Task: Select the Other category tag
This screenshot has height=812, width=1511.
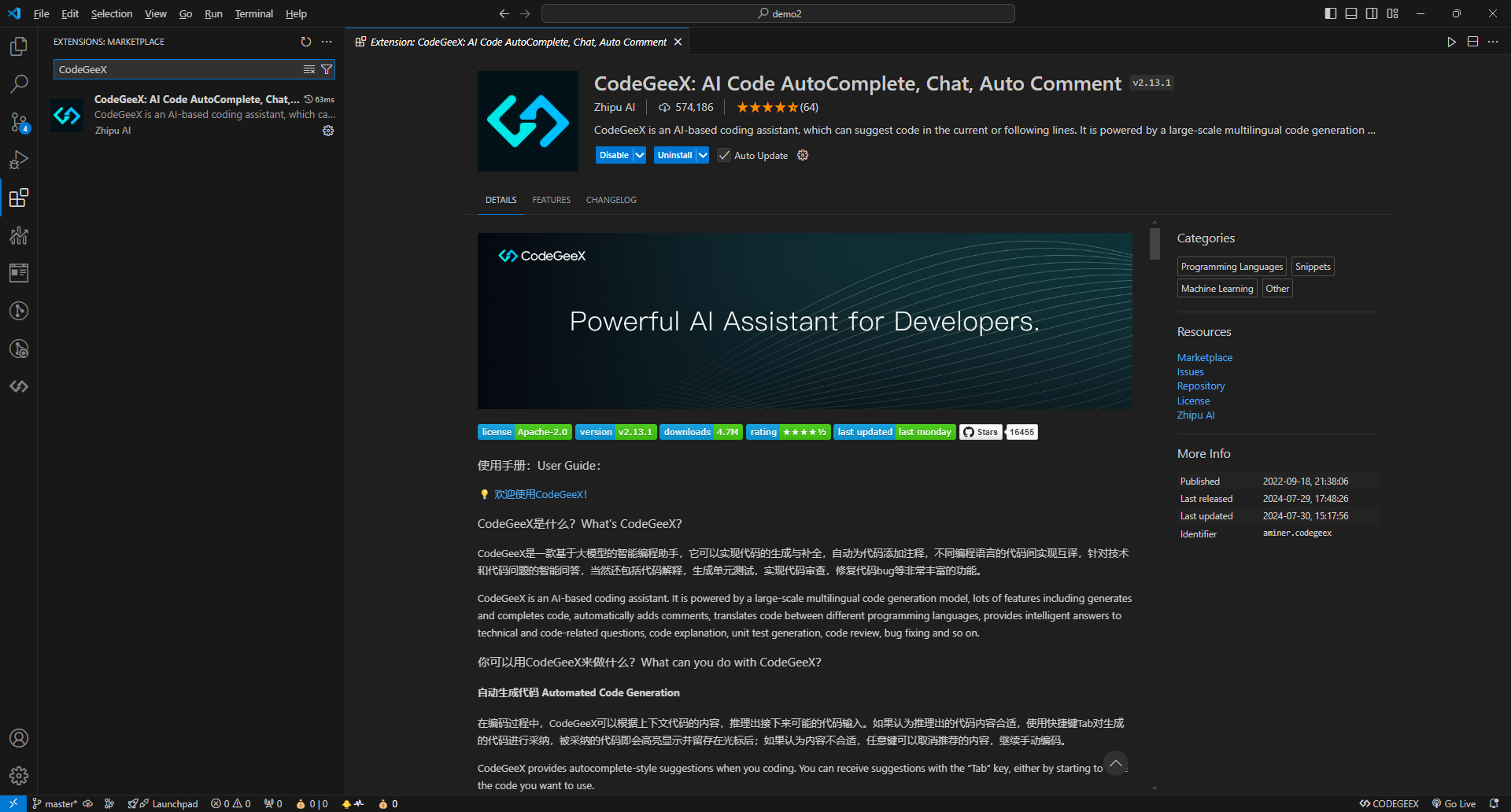Action: [x=1277, y=289]
